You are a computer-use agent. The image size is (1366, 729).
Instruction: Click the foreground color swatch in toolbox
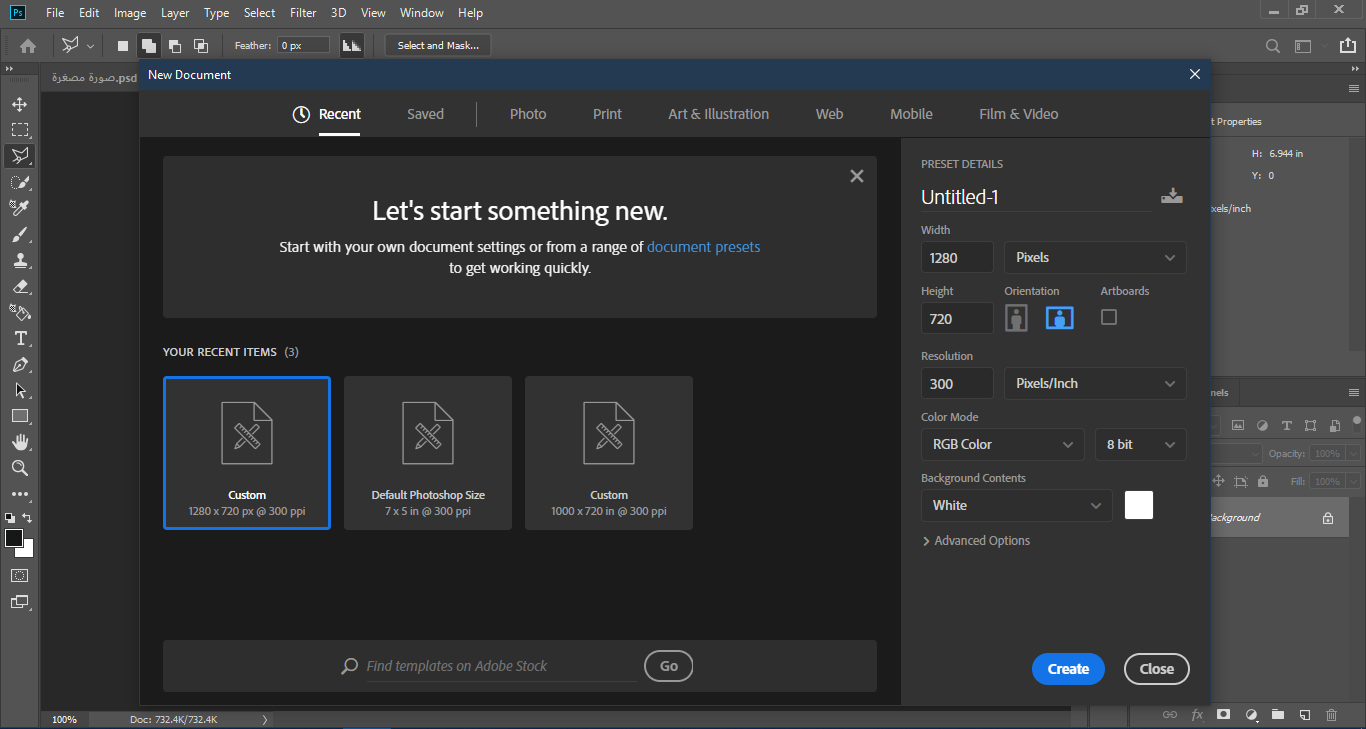13,538
